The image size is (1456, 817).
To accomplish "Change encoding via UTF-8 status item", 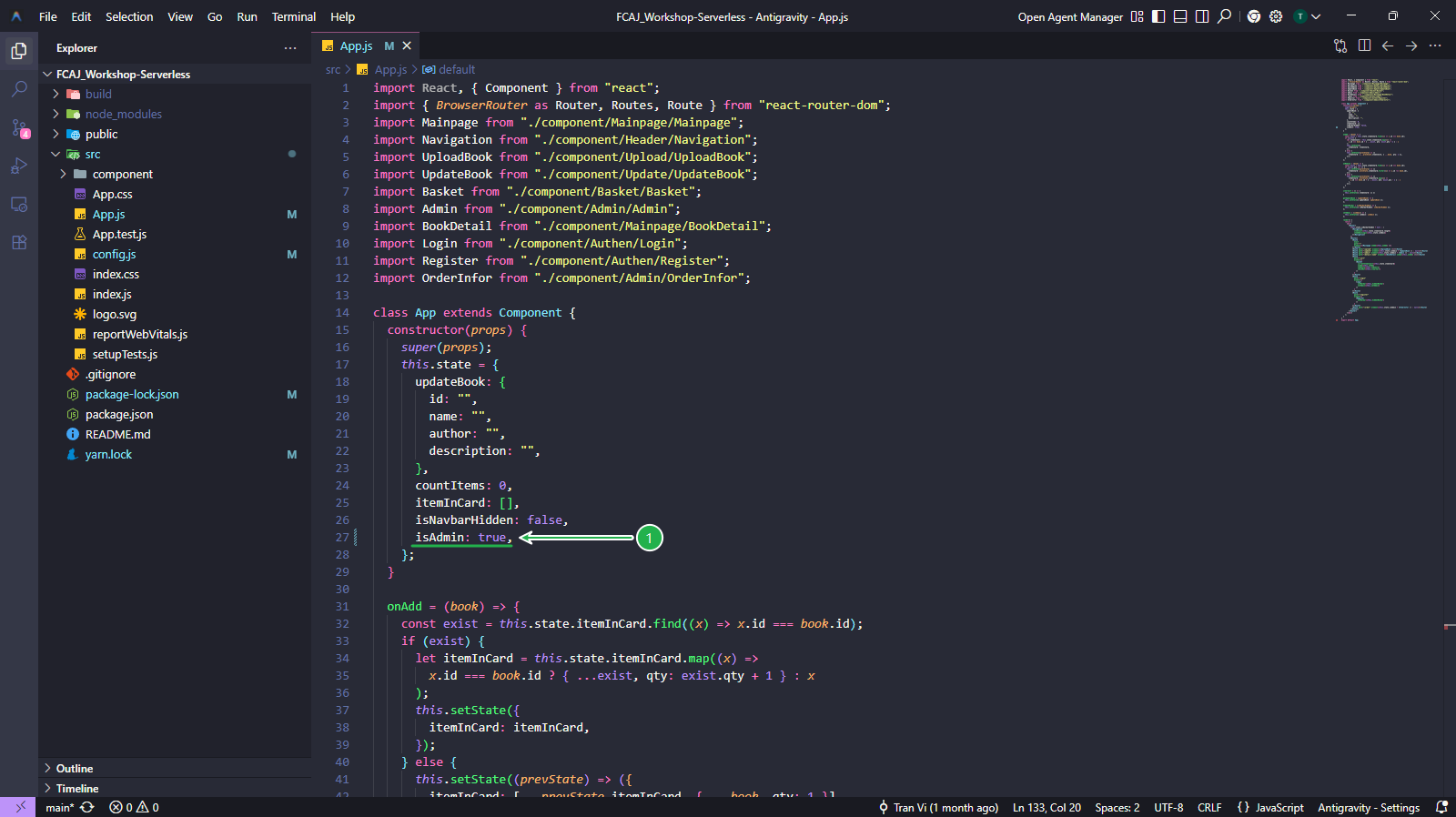I will click(1168, 807).
